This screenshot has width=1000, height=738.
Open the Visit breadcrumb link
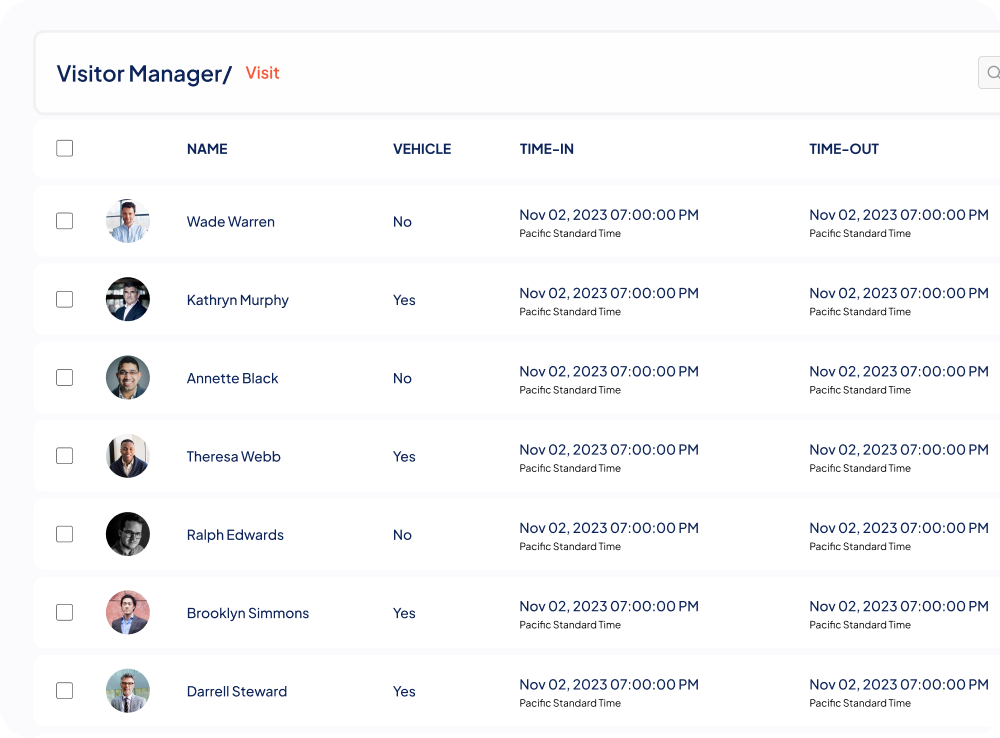point(263,73)
